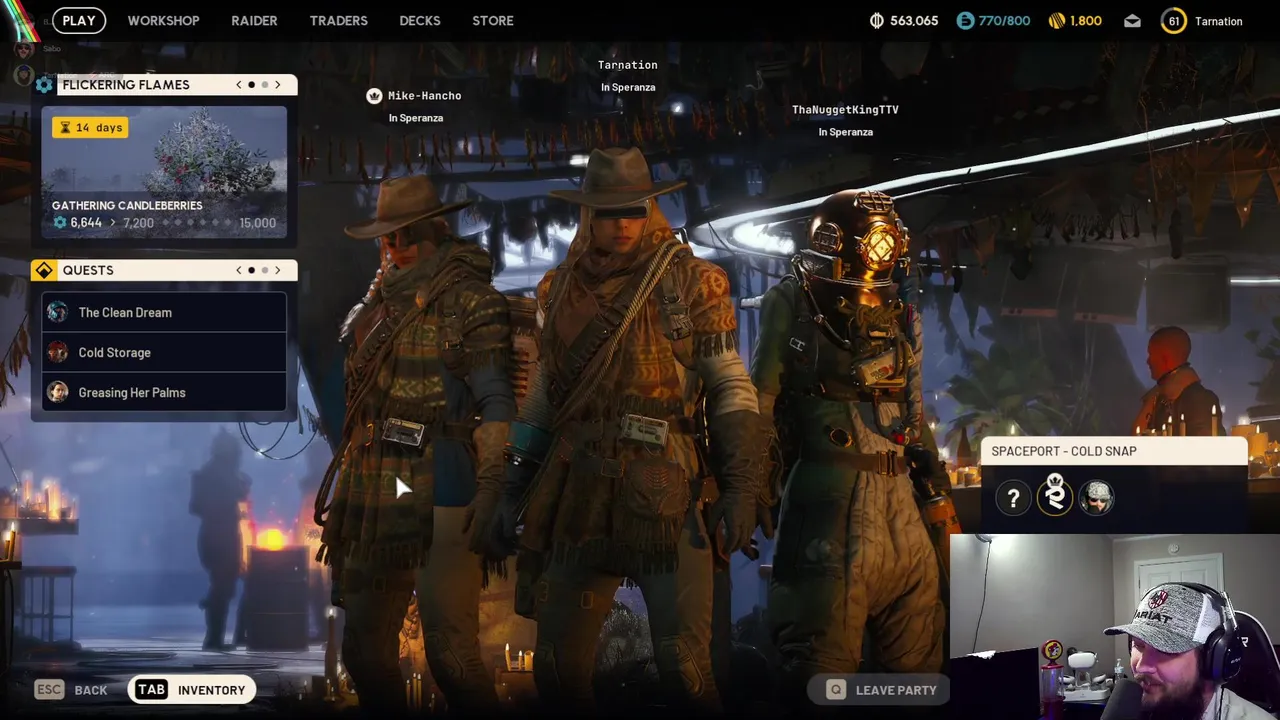Go to previous Flickering Flames page arrow

click(x=238, y=85)
